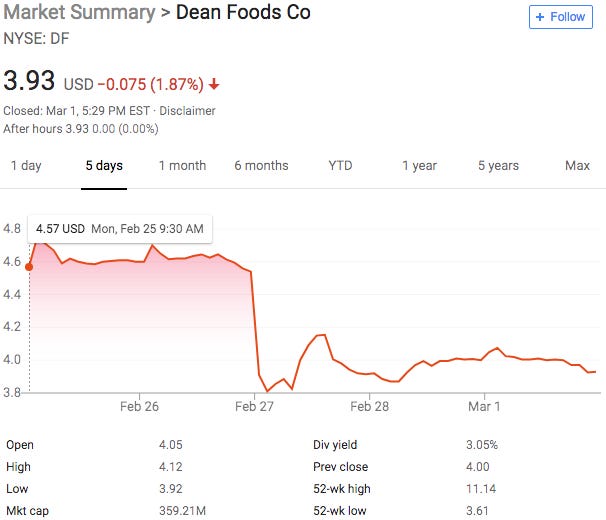Open the Market Summary link

[x=79, y=13]
